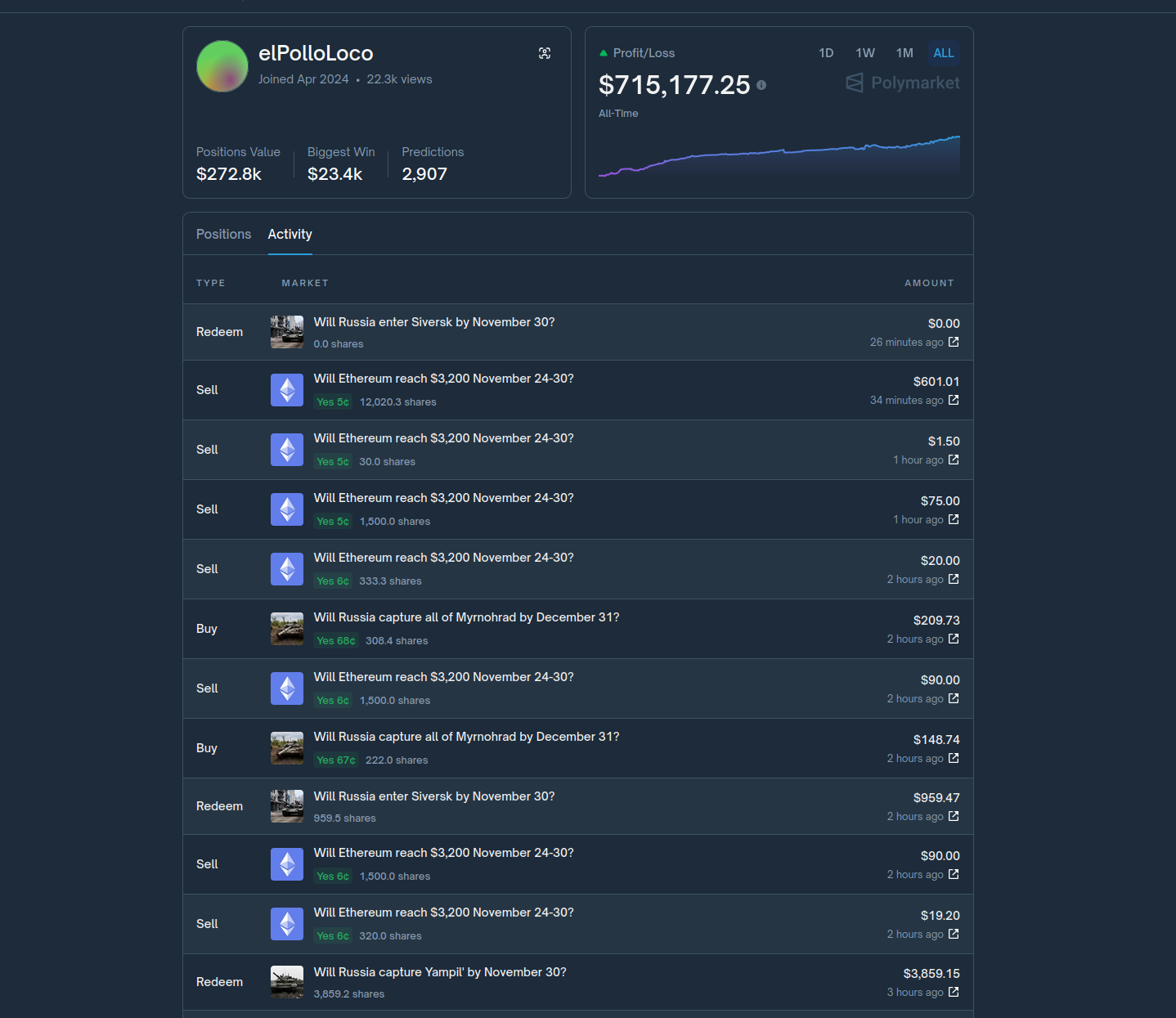Select the Activity tab
This screenshot has height=1018, width=1176.
point(290,234)
